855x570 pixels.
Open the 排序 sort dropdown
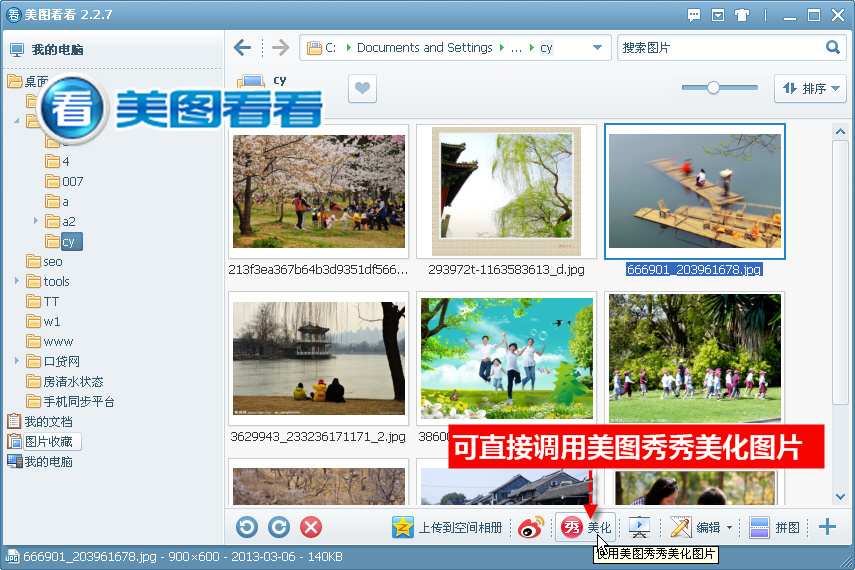[810, 88]
